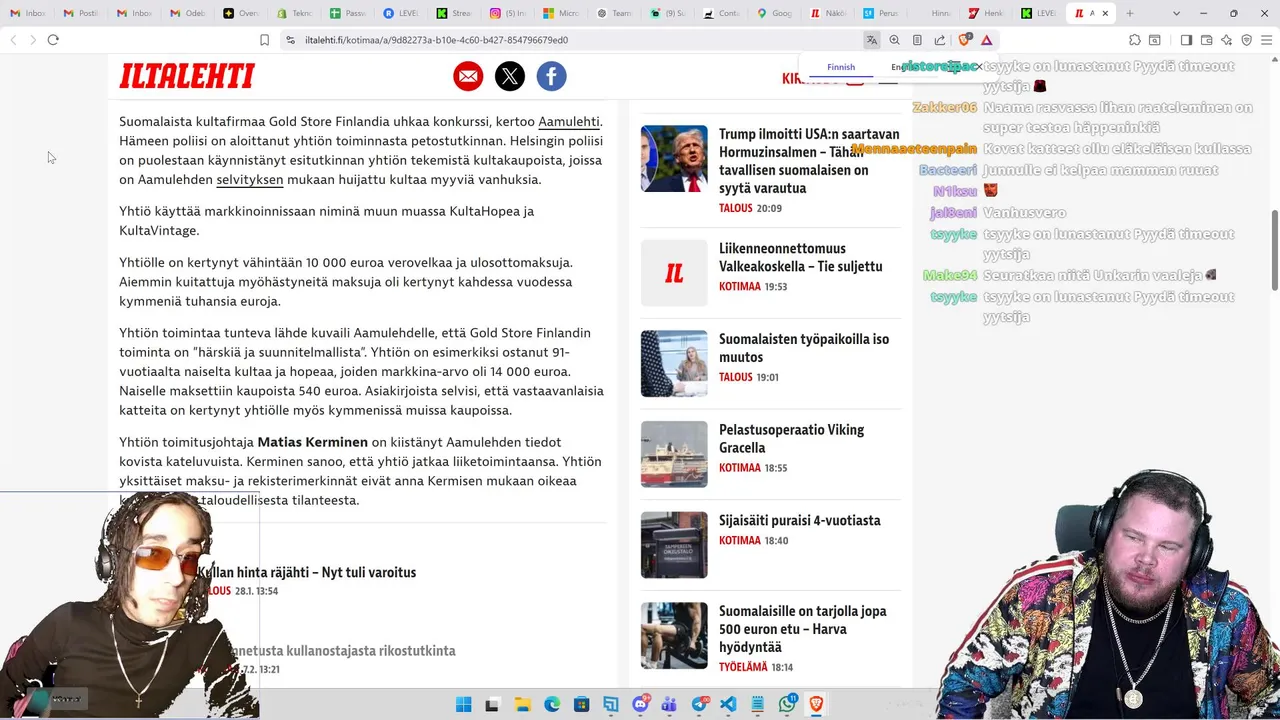Open the translate icon in the address bar

click(871, 40)
